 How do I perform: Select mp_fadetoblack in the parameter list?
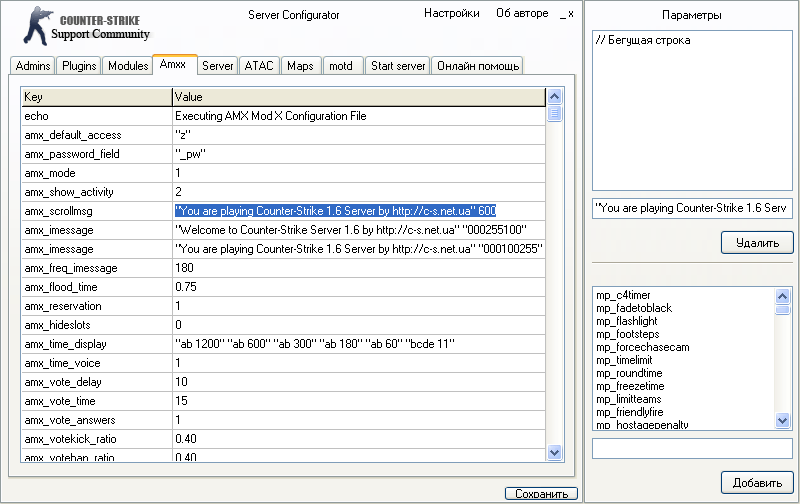pos(634,308)
